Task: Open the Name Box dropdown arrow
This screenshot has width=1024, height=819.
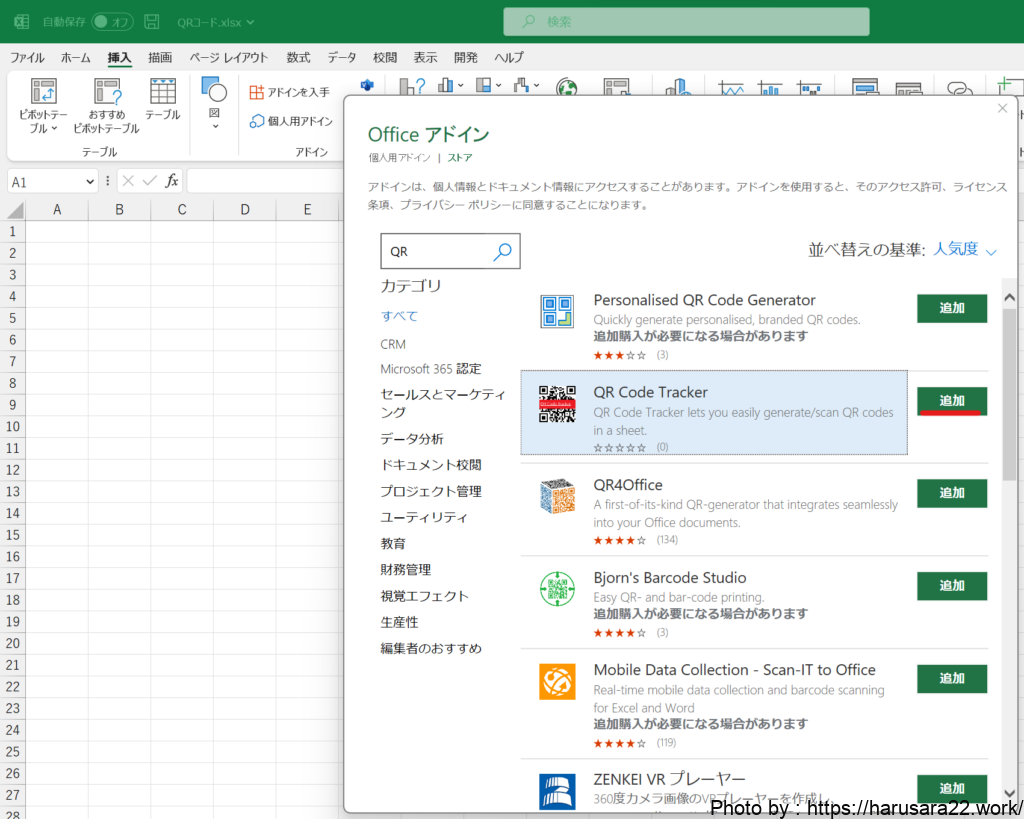Action: pos(90,181)
